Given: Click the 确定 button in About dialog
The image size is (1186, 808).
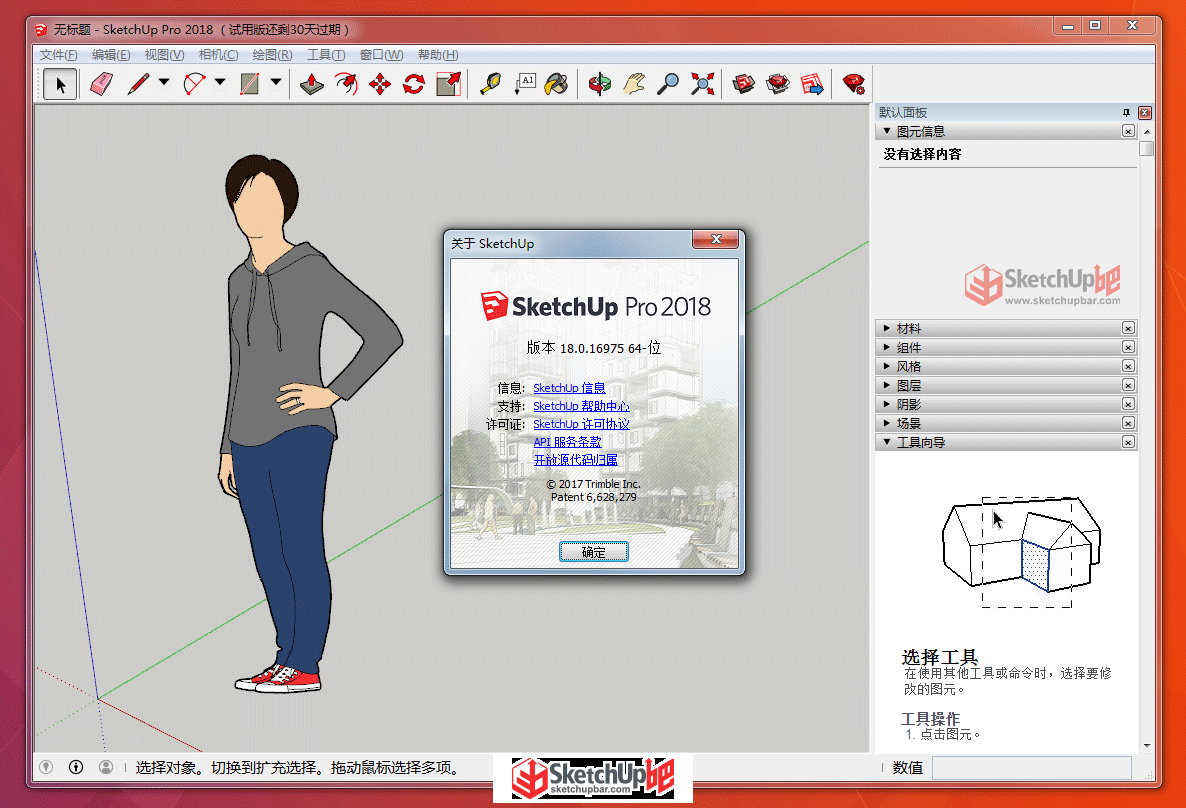Looking at the screenshot, I should pos(594,552).
